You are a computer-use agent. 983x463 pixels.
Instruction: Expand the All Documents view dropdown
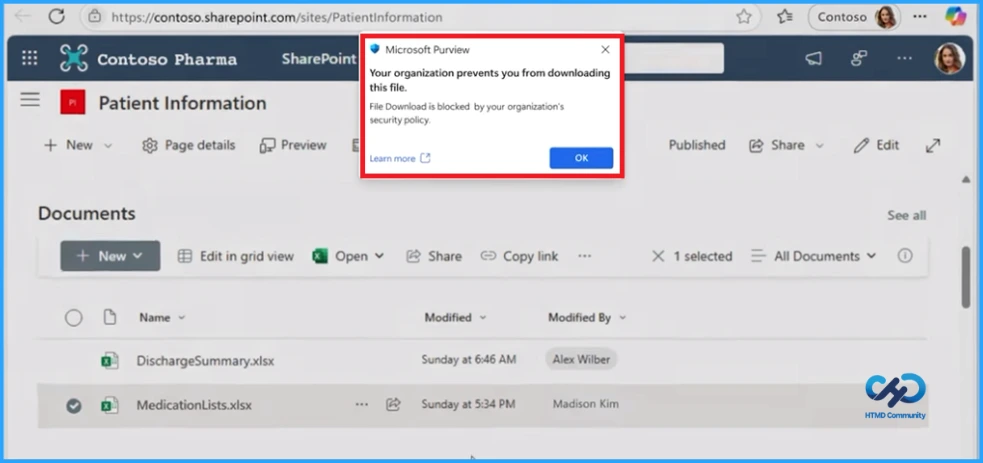point(813,256)
